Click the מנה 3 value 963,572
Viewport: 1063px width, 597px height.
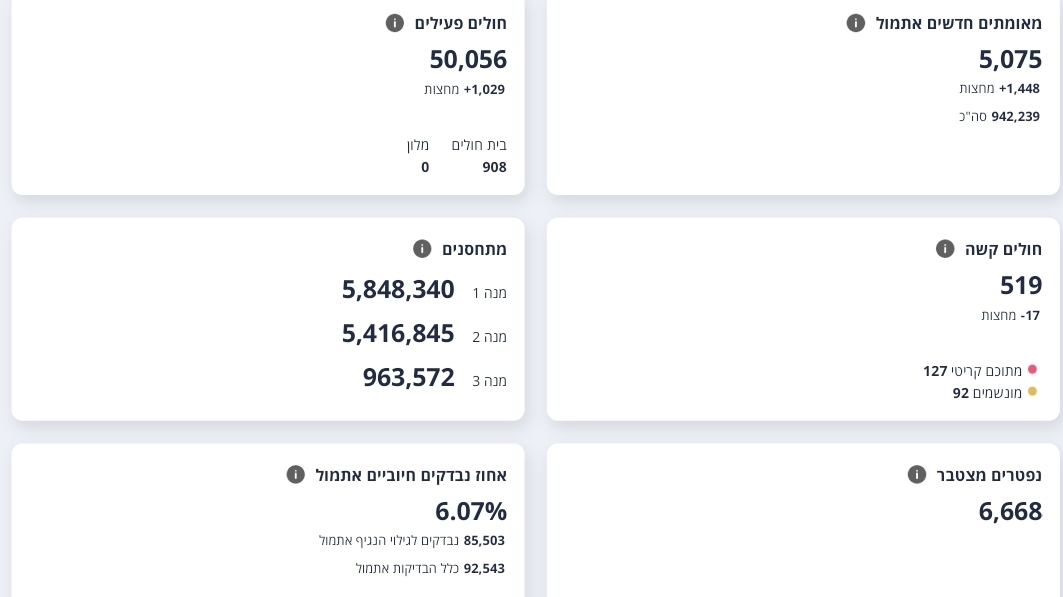(408, 378)
